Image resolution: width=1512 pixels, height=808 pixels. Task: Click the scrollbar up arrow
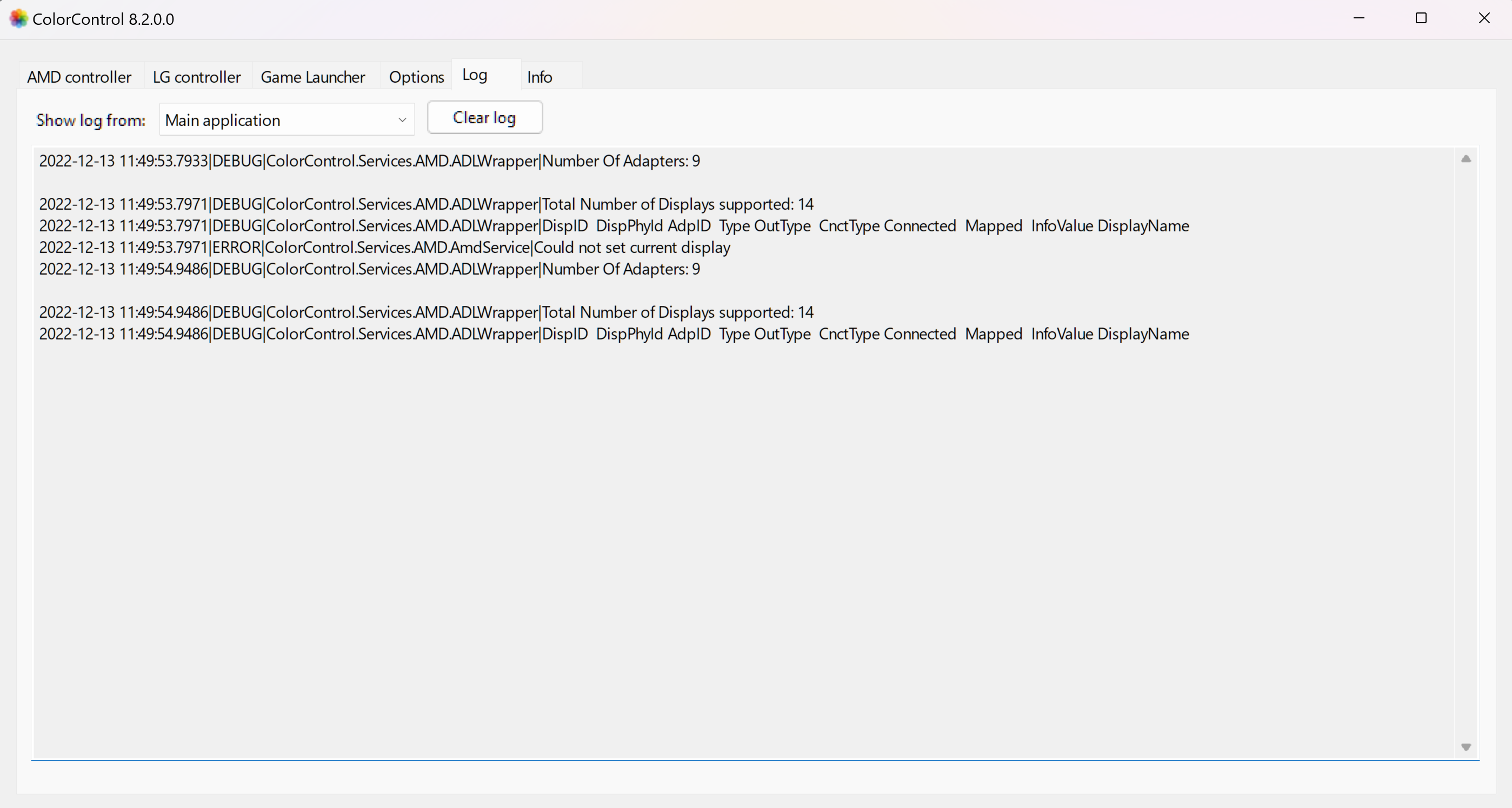(1466, 159)
